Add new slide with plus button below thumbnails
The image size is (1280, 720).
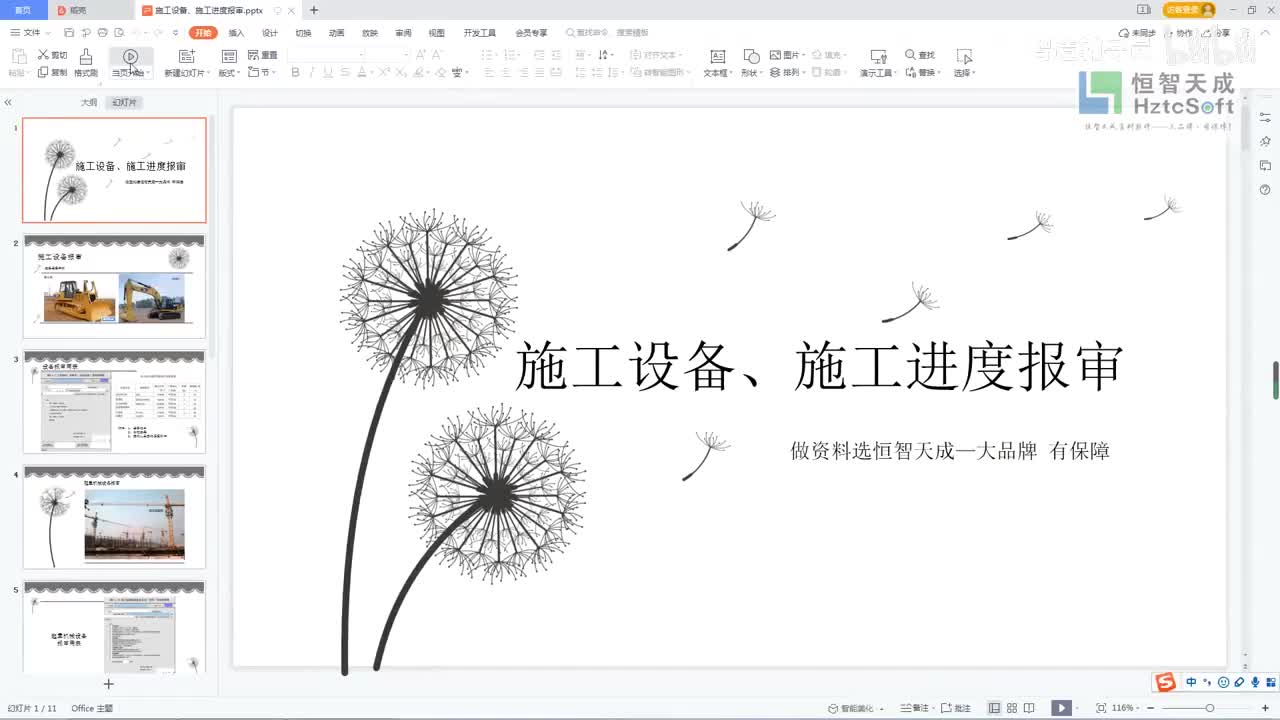click(109, 684)
